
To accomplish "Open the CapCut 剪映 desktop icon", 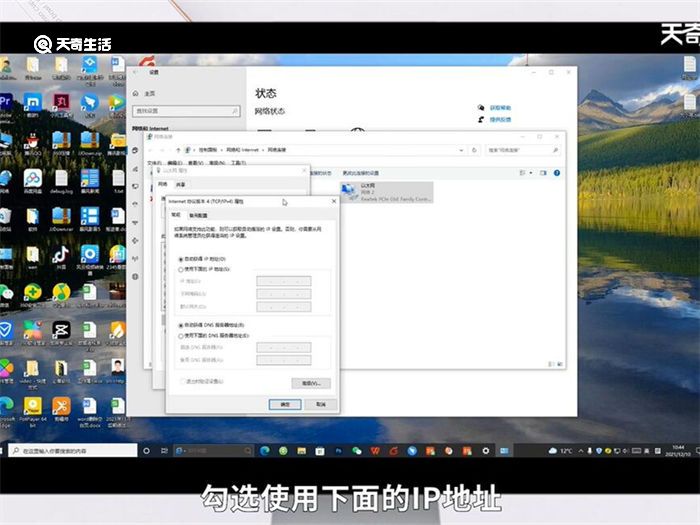I will point(61,333).
